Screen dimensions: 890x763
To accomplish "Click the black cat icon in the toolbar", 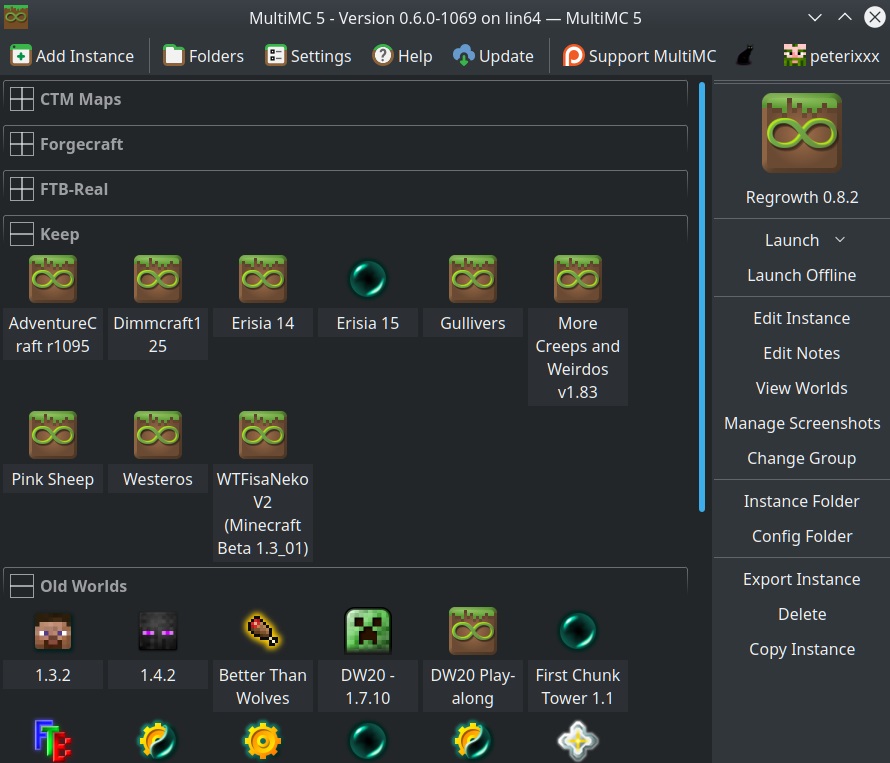I will pos(744,56).
